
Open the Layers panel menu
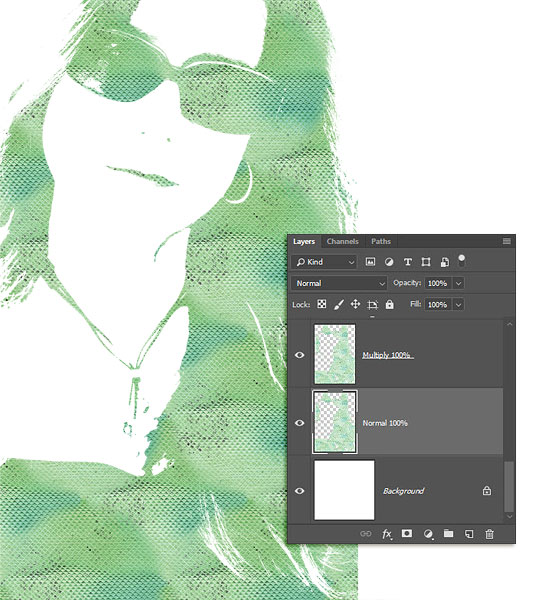pyautogui.click(x=507, y=241)
